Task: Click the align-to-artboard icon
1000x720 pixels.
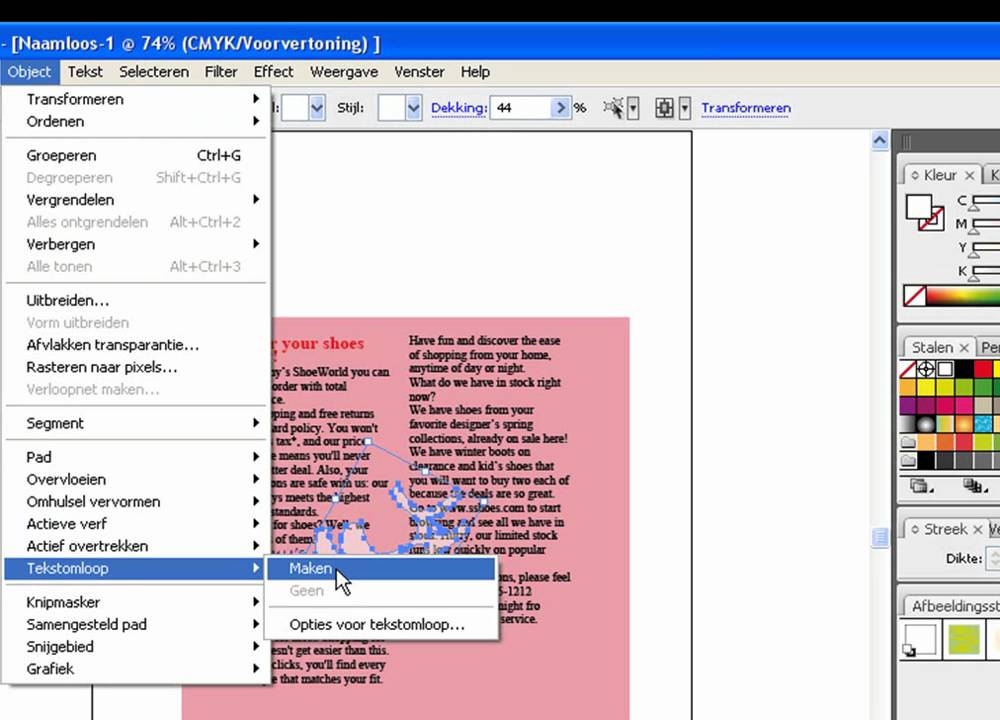Action: (x=665, y=108)
